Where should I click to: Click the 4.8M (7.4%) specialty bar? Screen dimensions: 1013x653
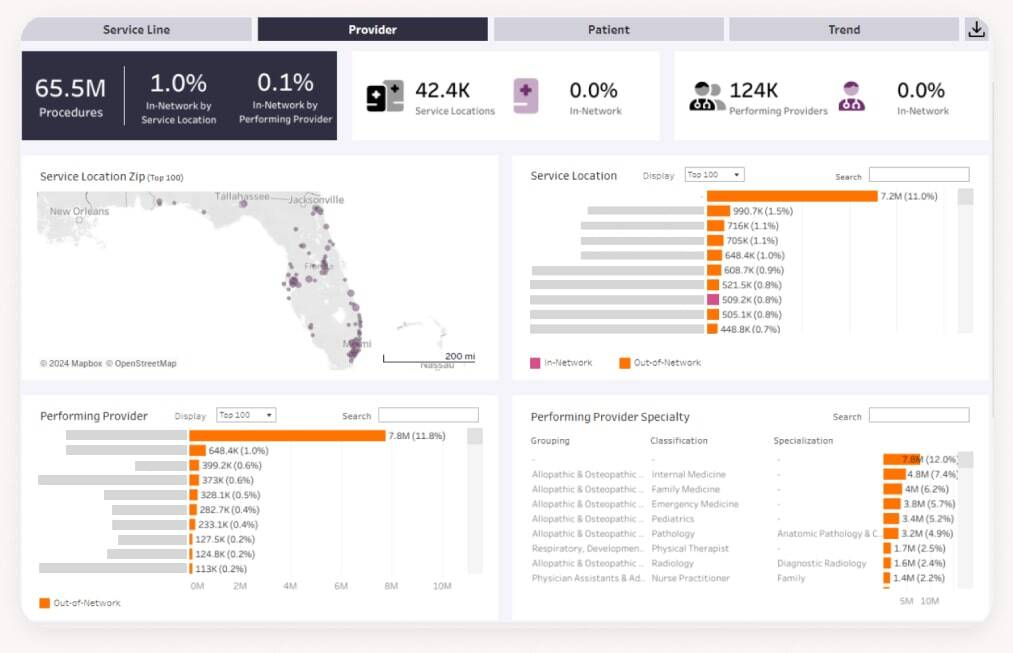[x=894, y=474]
